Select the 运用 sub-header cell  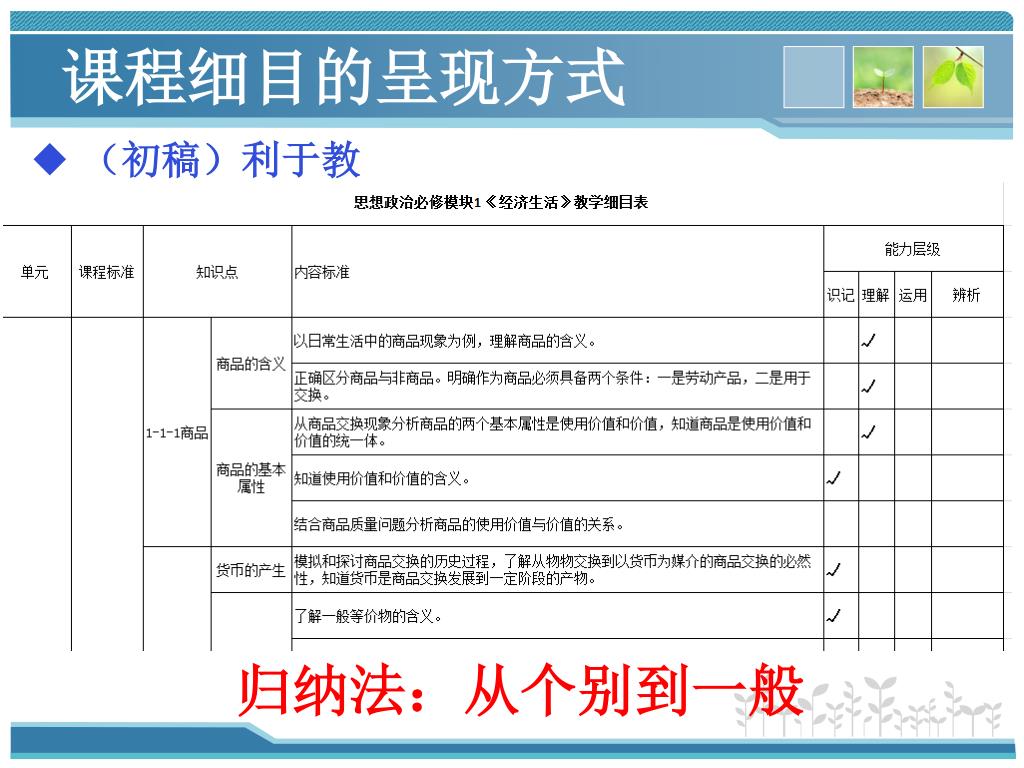pyautogui.click(x=912, y=295)
